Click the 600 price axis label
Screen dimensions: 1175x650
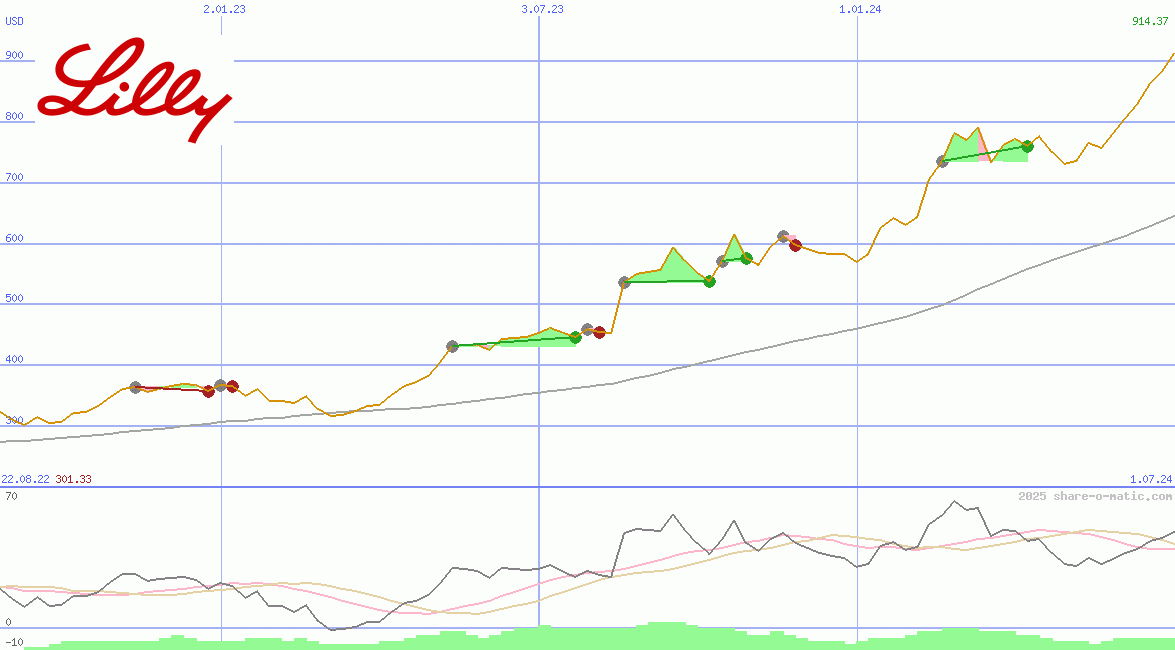[14, 238]
